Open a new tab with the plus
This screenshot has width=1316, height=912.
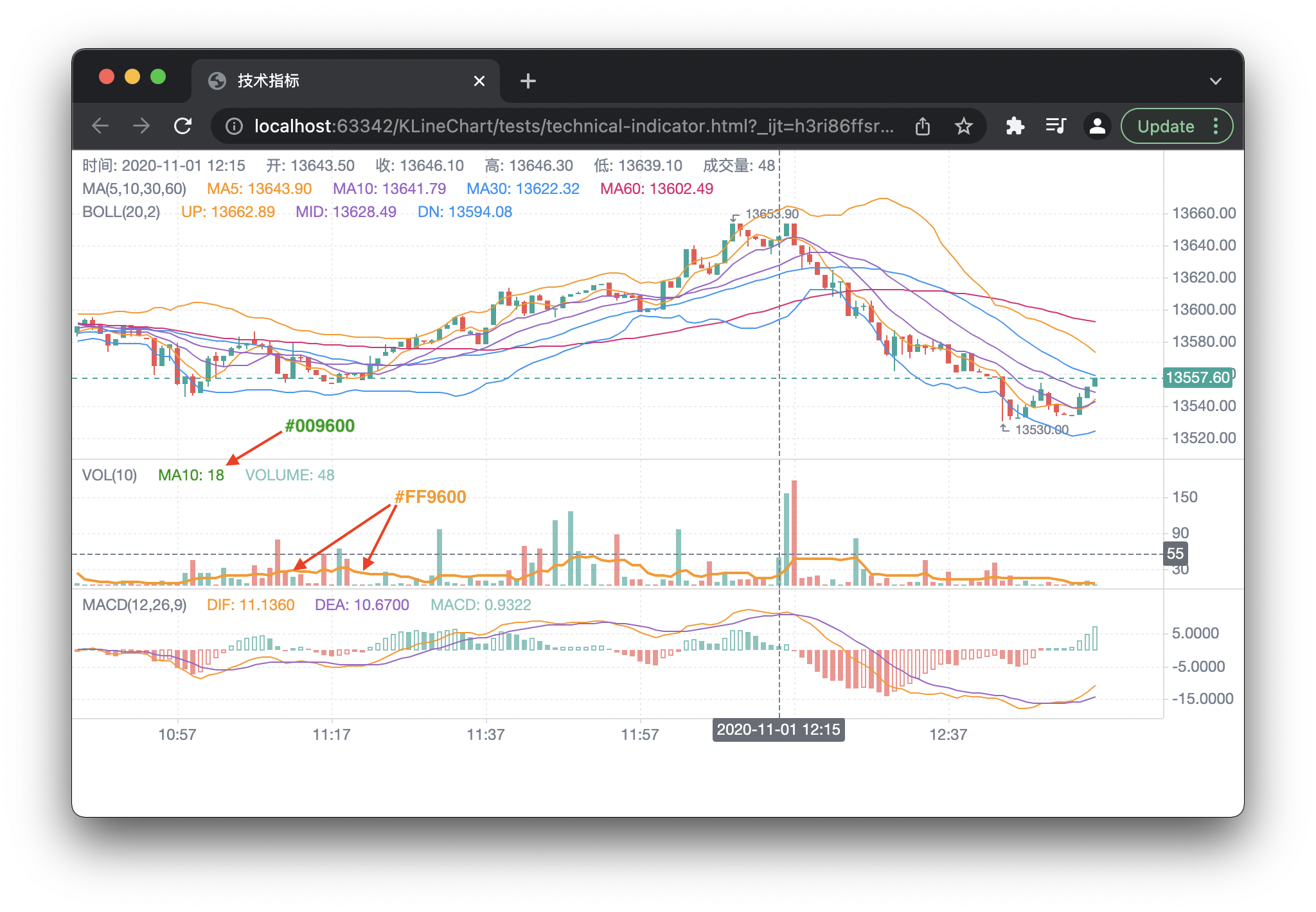coord(528,80)
